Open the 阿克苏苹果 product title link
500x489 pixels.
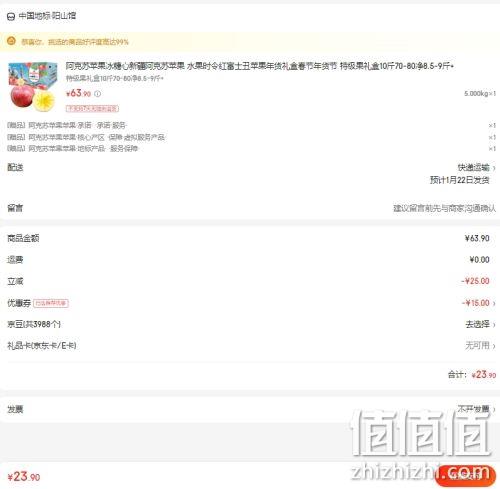tap(260, 66)
